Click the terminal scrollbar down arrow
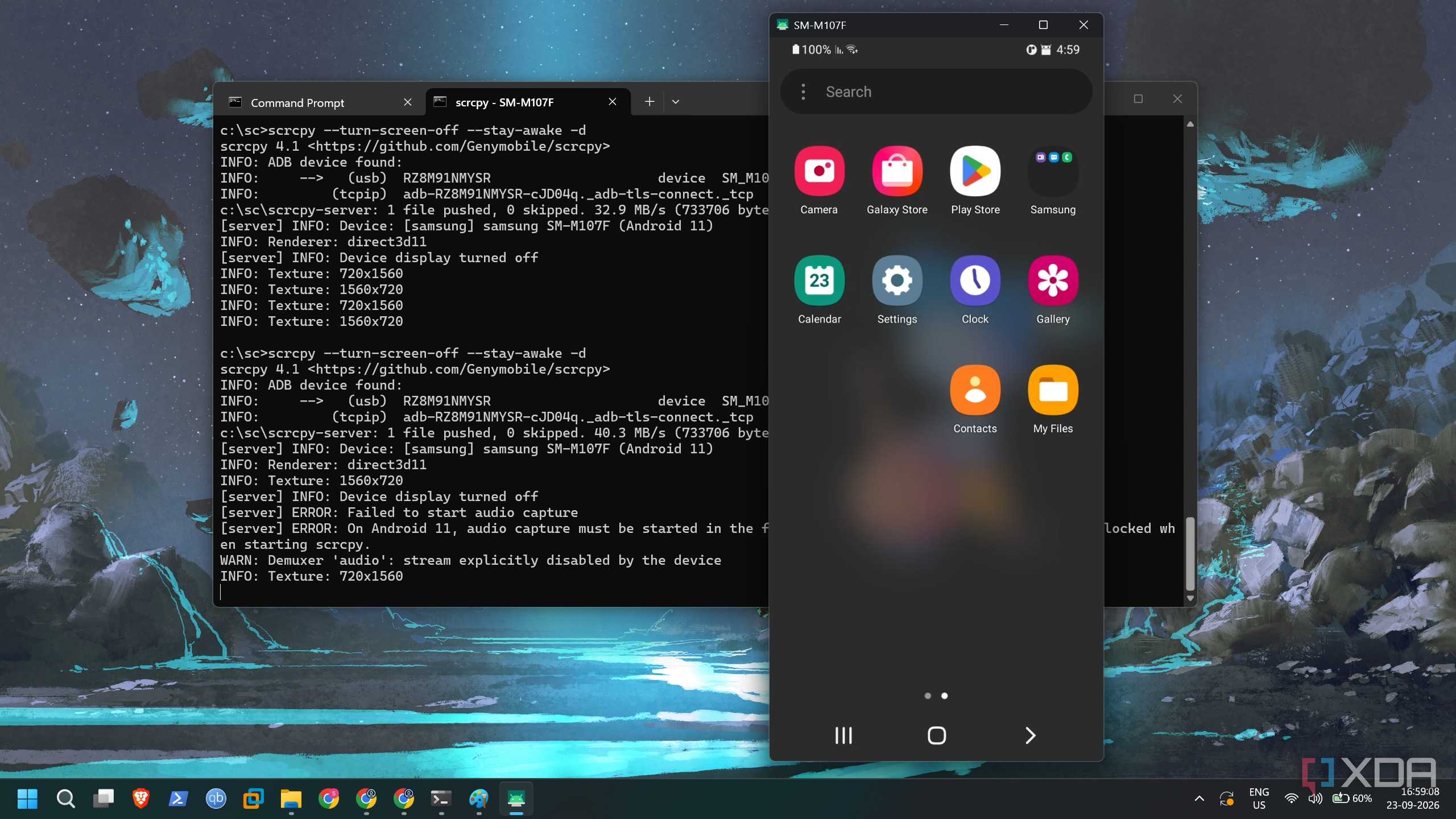The width and height of the screenshot is (1456, 819). point(1190,599)
